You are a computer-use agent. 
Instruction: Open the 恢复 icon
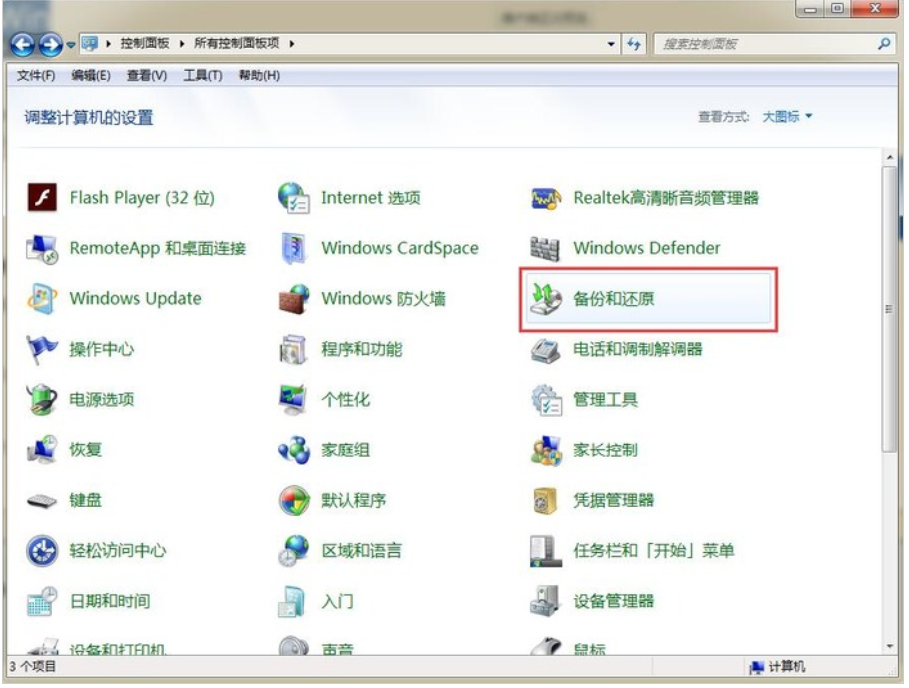point(42,450)
